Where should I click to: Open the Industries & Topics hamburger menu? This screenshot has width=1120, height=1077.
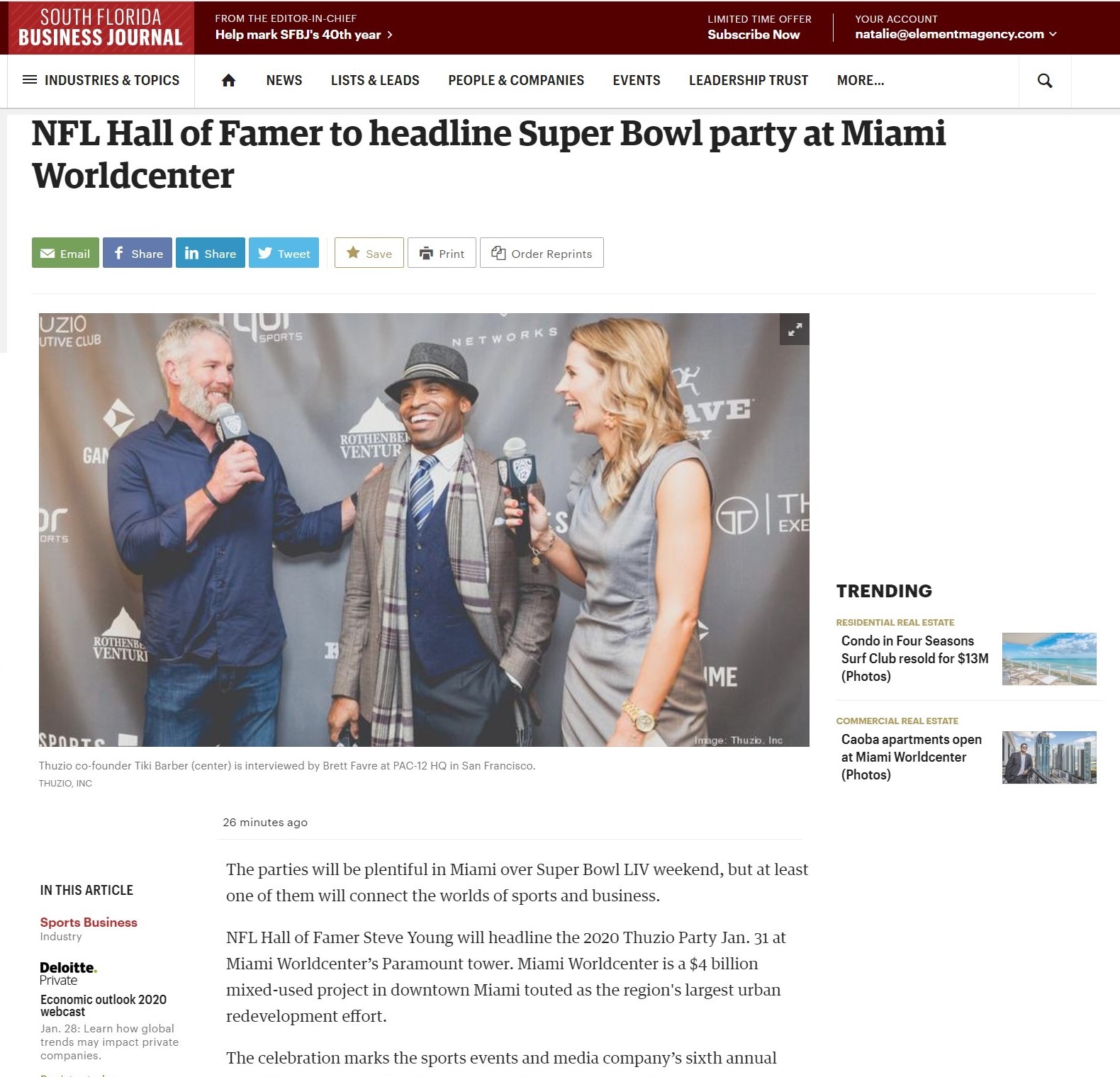pyautogui.click(x=101, y=81)
